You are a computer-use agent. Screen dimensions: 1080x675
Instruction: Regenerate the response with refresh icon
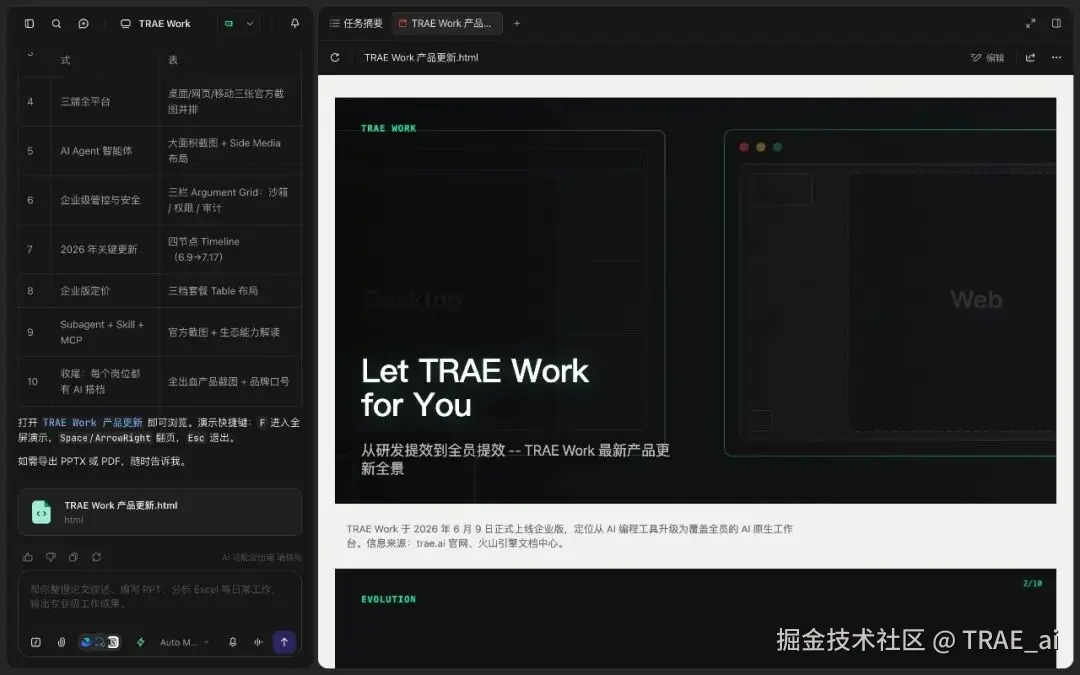pyautogui.click(x=96, y=557)
